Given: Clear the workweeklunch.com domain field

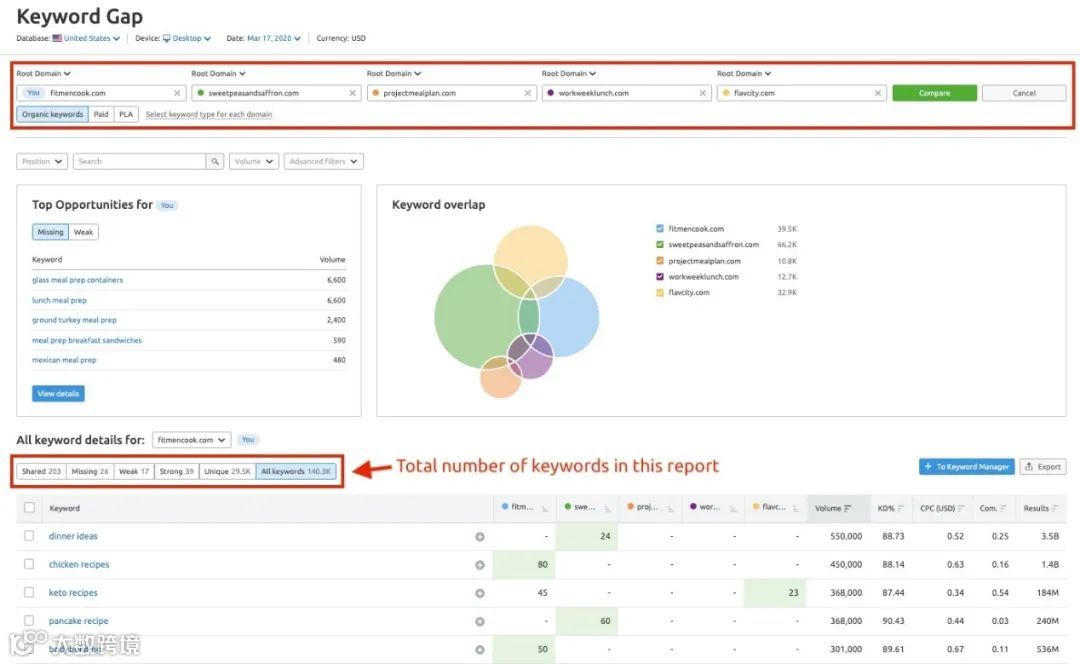Looking at the screenshot, I should pyautogui.click(x=703, y=93).
